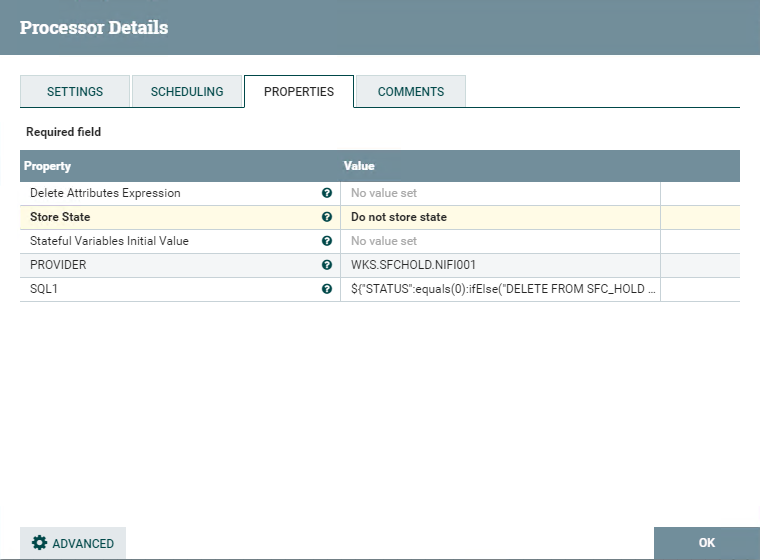
Task: Show the Store State help icon
Action: click(327, 217)
